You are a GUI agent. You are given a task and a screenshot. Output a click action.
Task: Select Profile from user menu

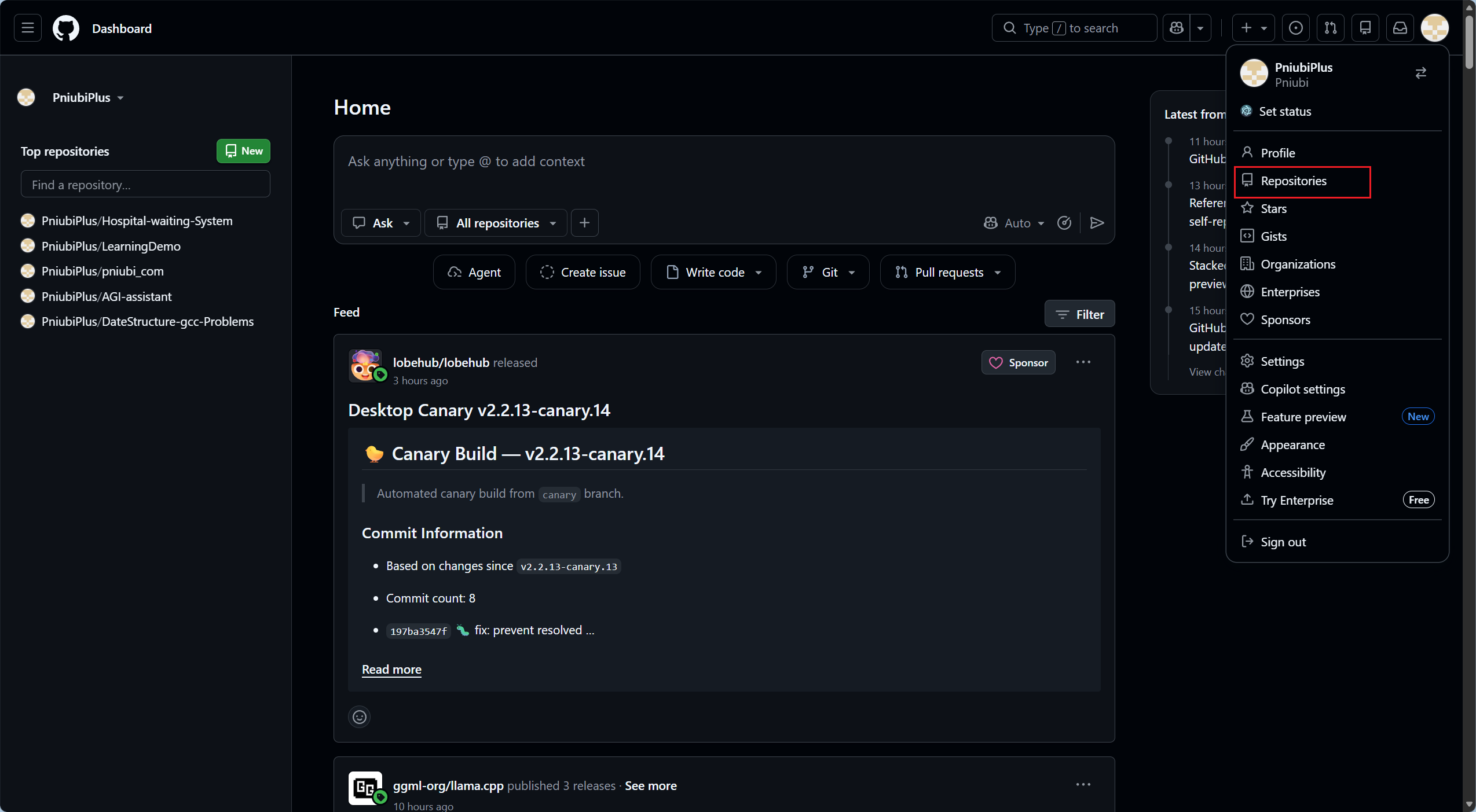(1338, 153)
